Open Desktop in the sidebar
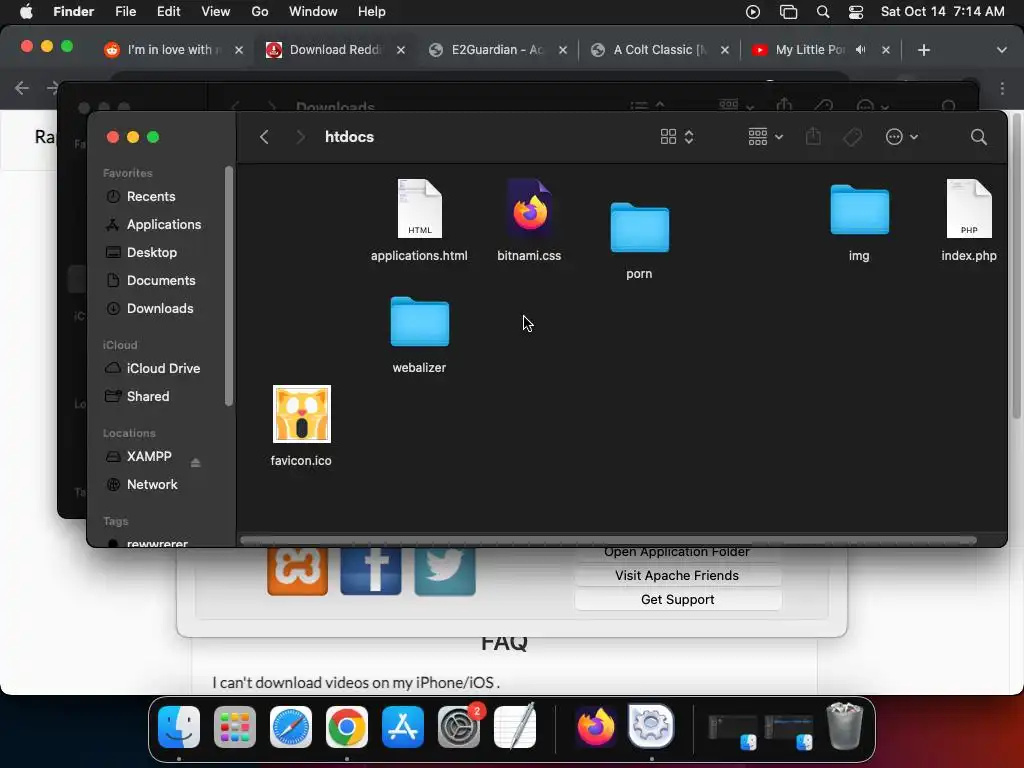Image resolution: width=1024 pixels, height=768 pixels. (x=152, y=253)
